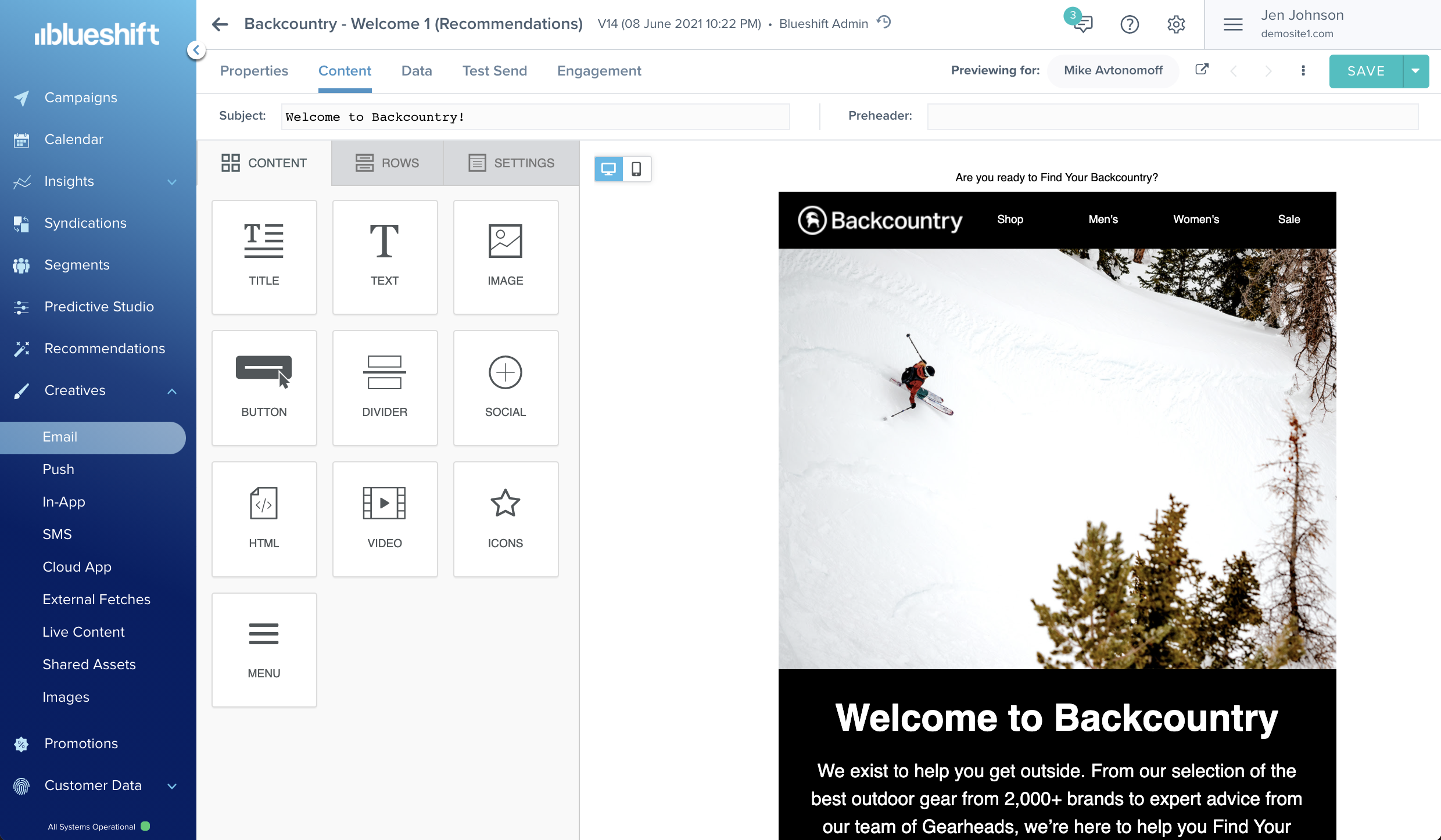Switch to the ROWS editor tab
The height and width of the screenshot is (840, 1441).
click(388, 163)
